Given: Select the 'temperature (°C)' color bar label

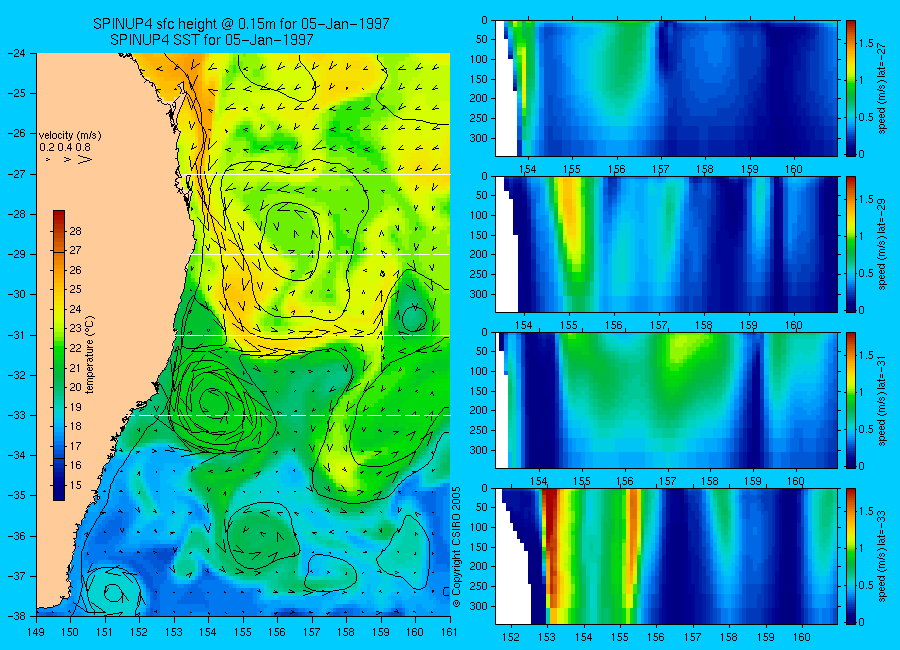Looking at the screenshot, I should point(90,355).
